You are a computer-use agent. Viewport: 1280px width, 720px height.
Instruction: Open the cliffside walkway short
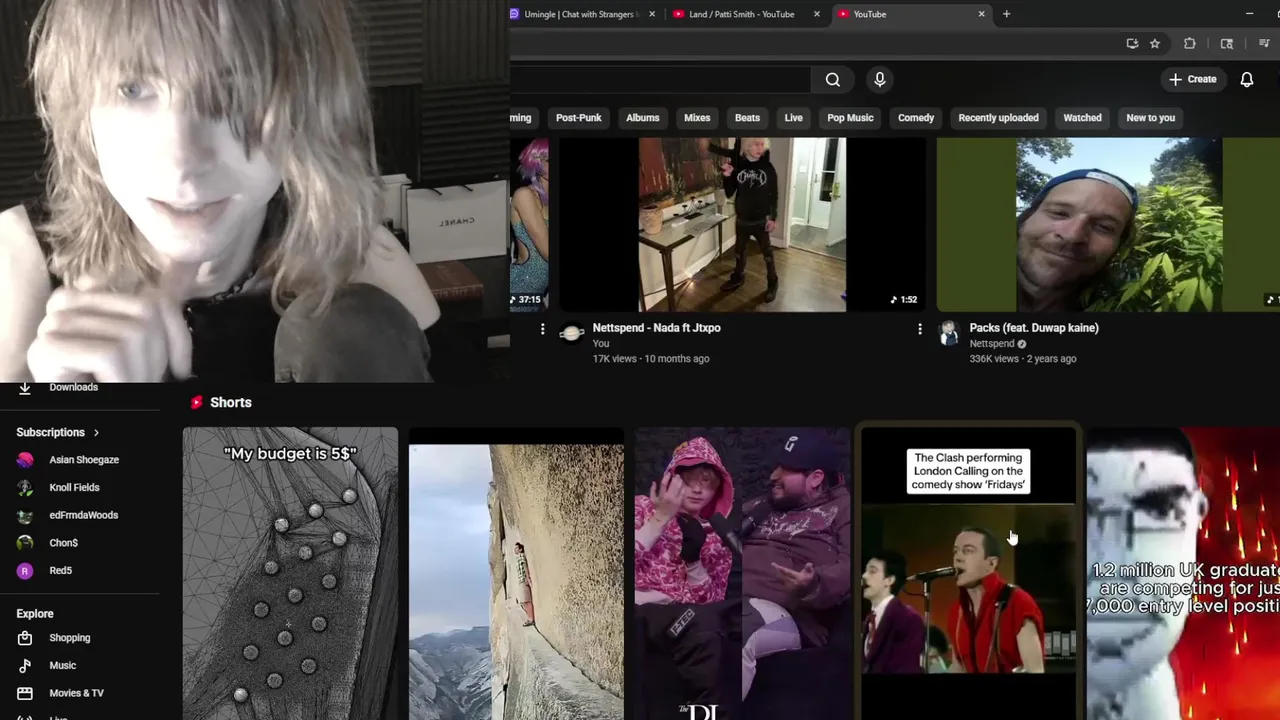(x=516, y=574)
